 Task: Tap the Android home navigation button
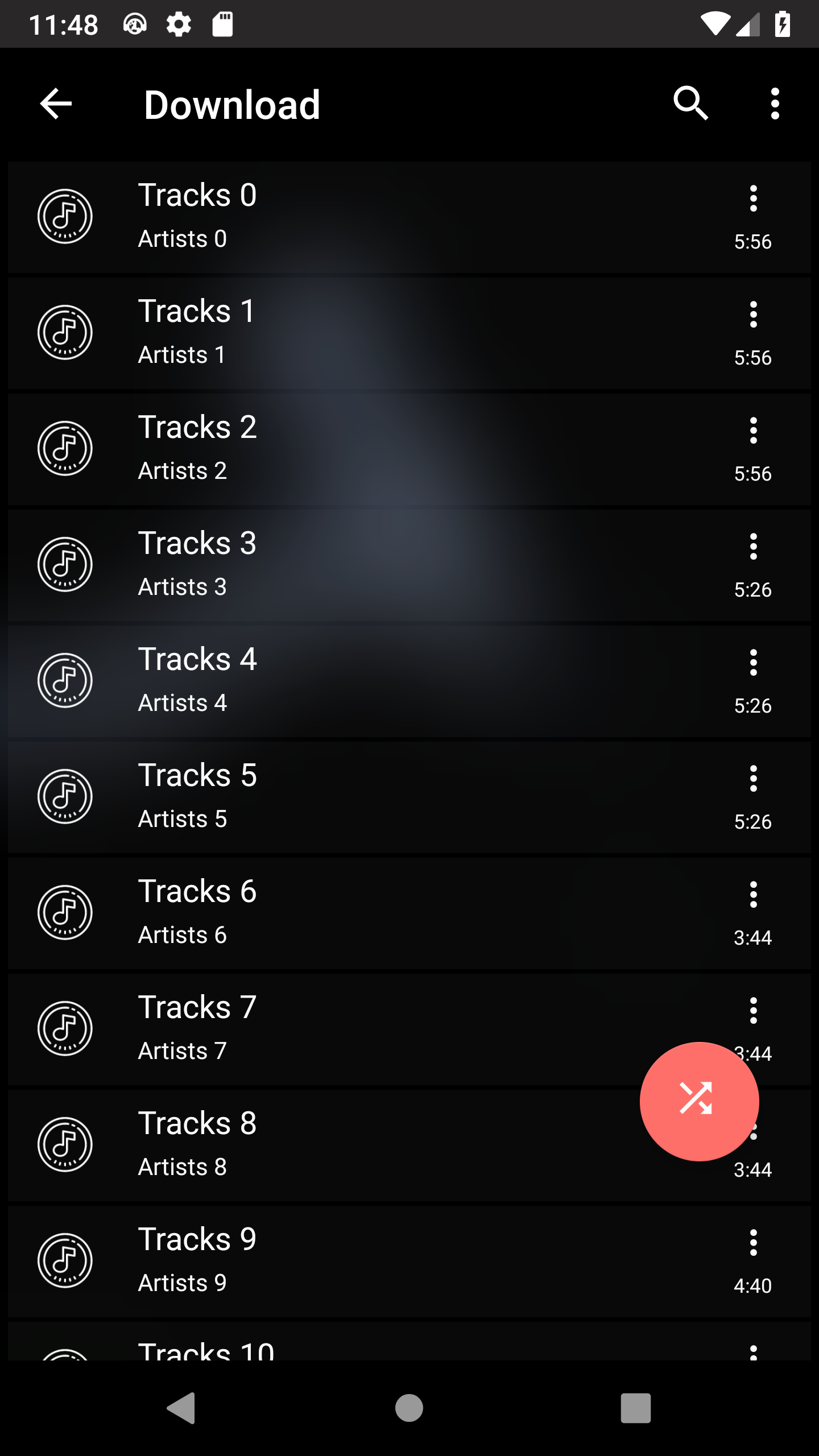click(409, 1408)
